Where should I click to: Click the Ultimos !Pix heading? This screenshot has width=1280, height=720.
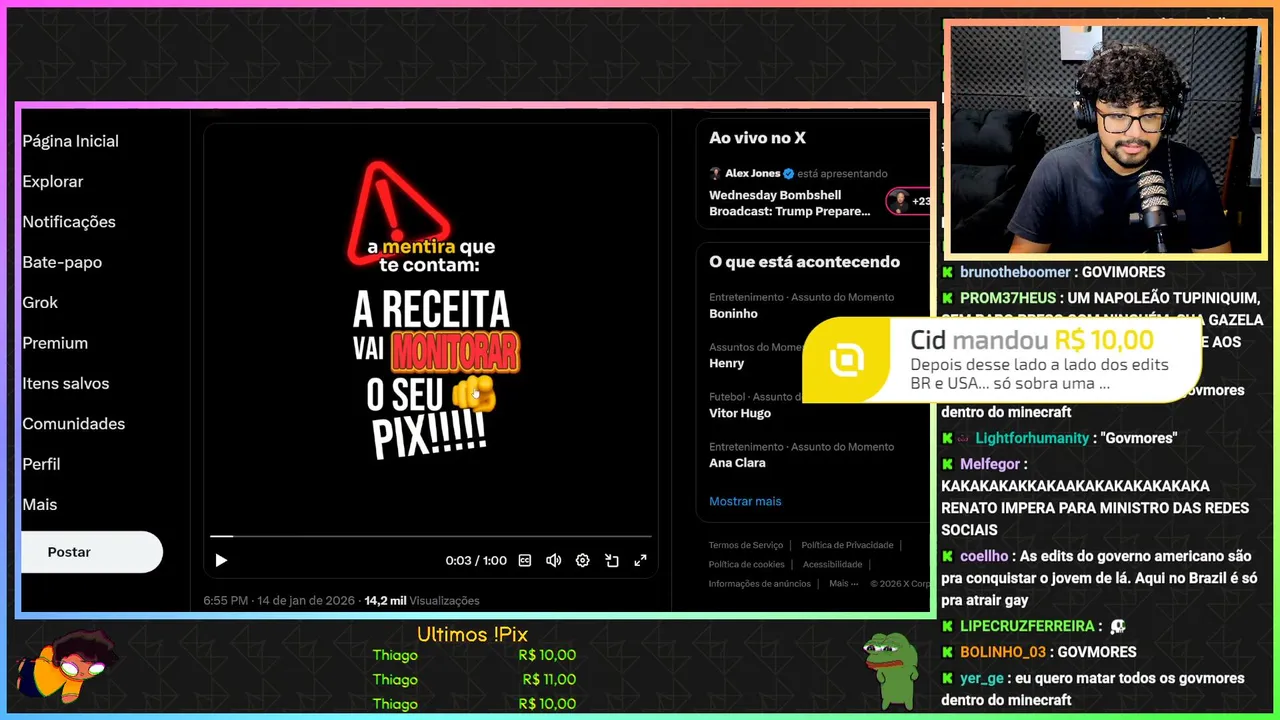pos(472,634)
